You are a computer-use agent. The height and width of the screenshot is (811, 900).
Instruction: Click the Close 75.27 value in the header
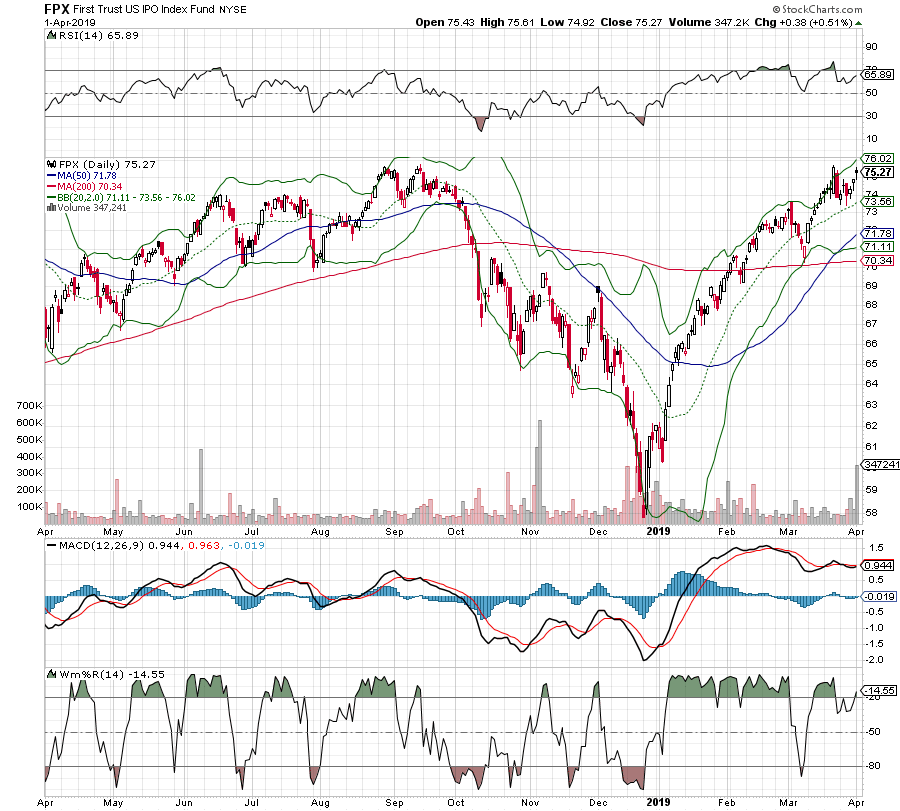(631, 22)
